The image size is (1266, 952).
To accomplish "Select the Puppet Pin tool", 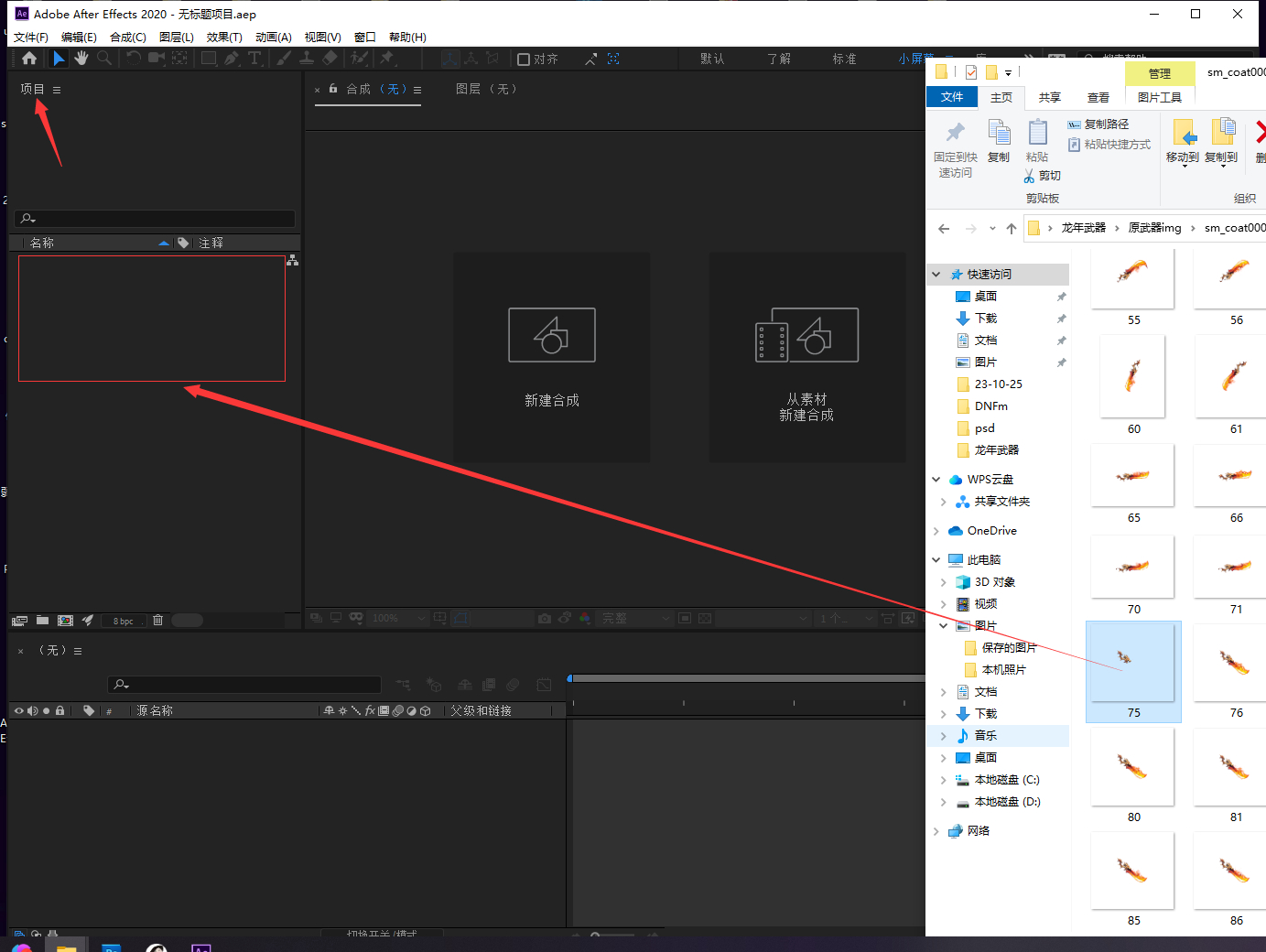I will [387, 59].
